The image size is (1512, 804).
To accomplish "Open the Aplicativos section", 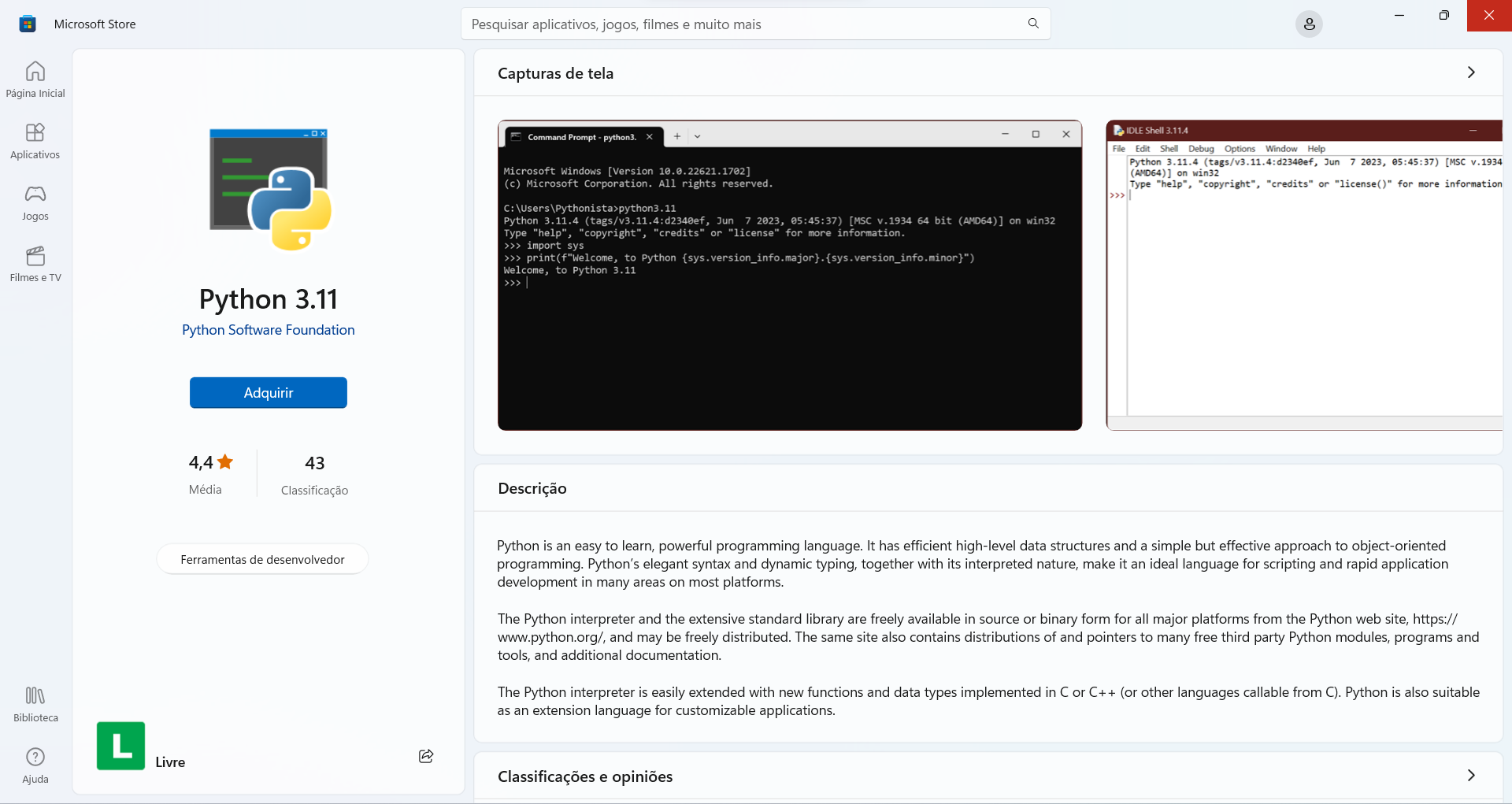I will pos(35,141).
